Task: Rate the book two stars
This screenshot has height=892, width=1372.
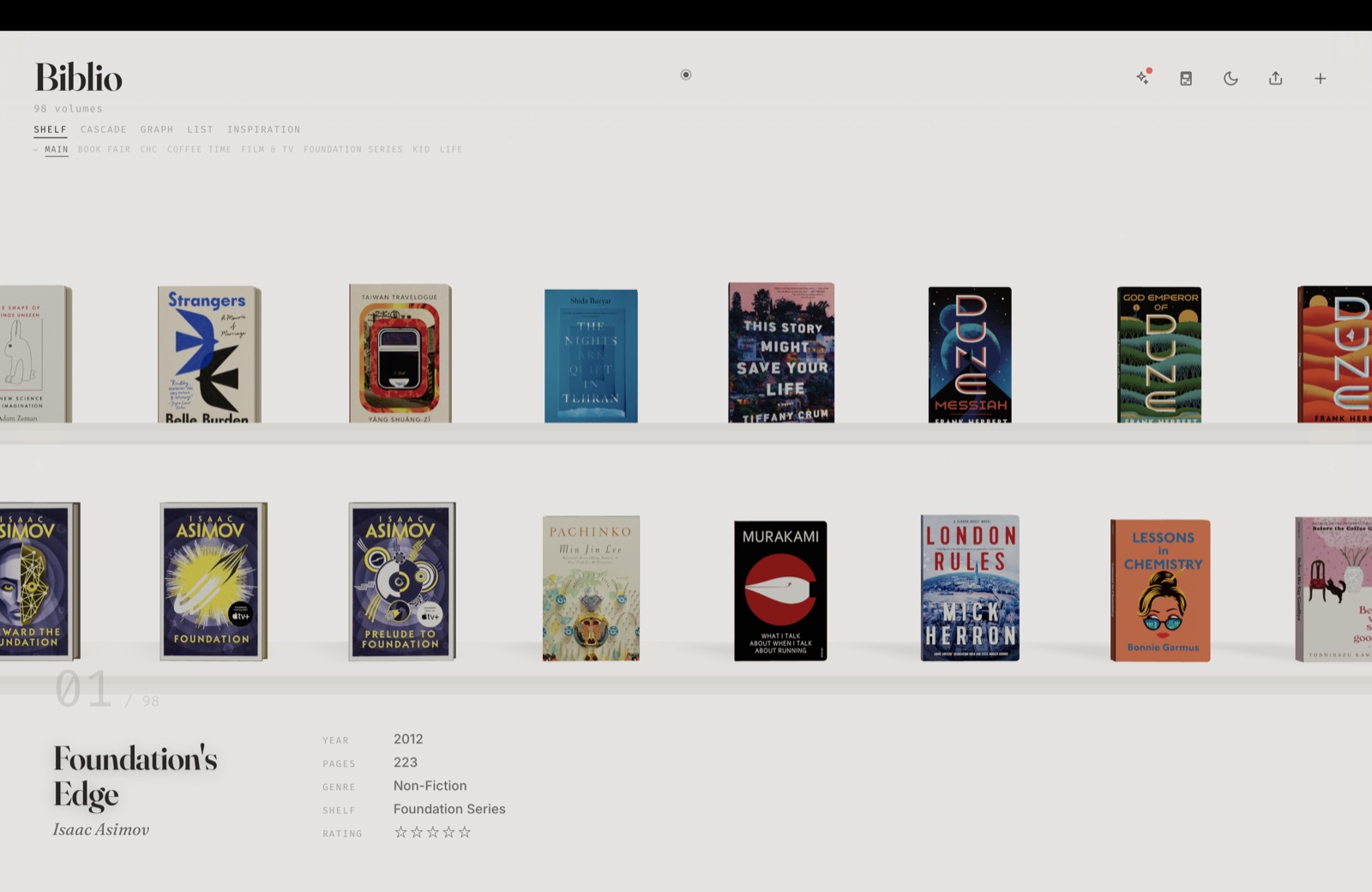Action: [x=417, y=832]
